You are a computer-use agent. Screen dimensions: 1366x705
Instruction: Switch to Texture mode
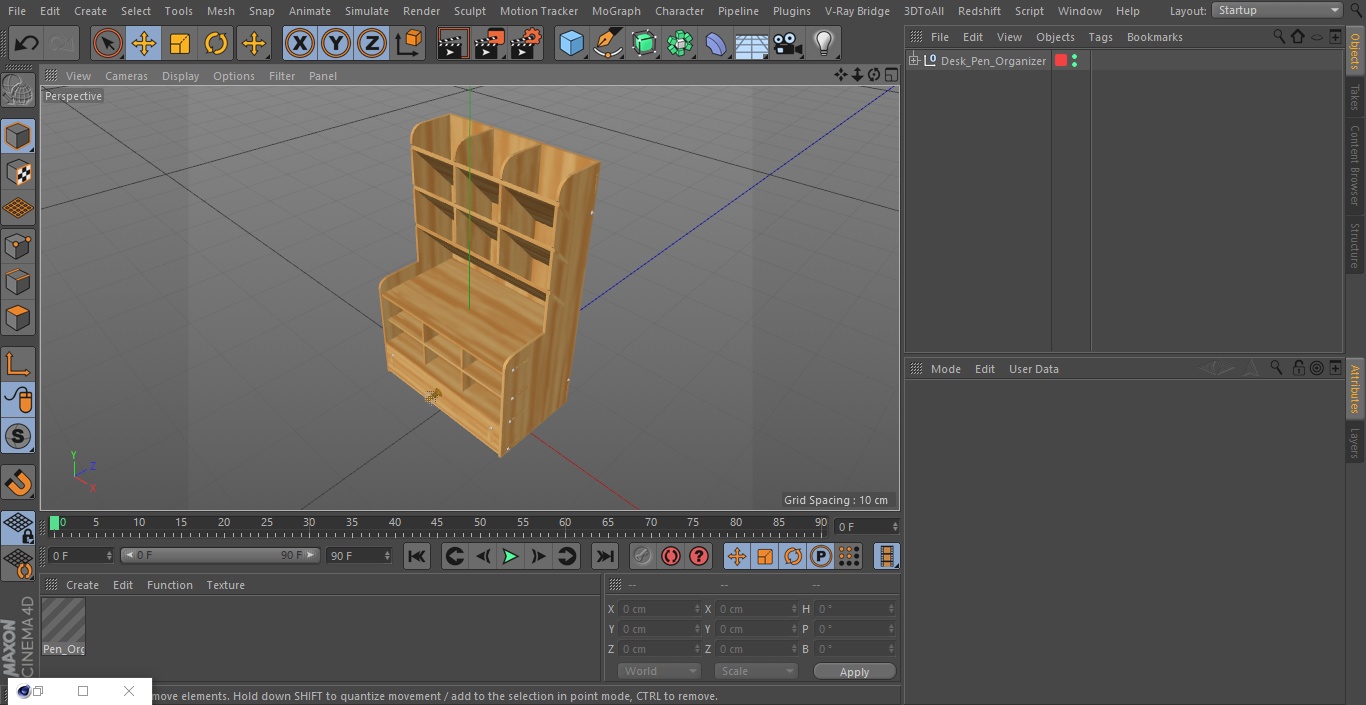click(18, 172)
